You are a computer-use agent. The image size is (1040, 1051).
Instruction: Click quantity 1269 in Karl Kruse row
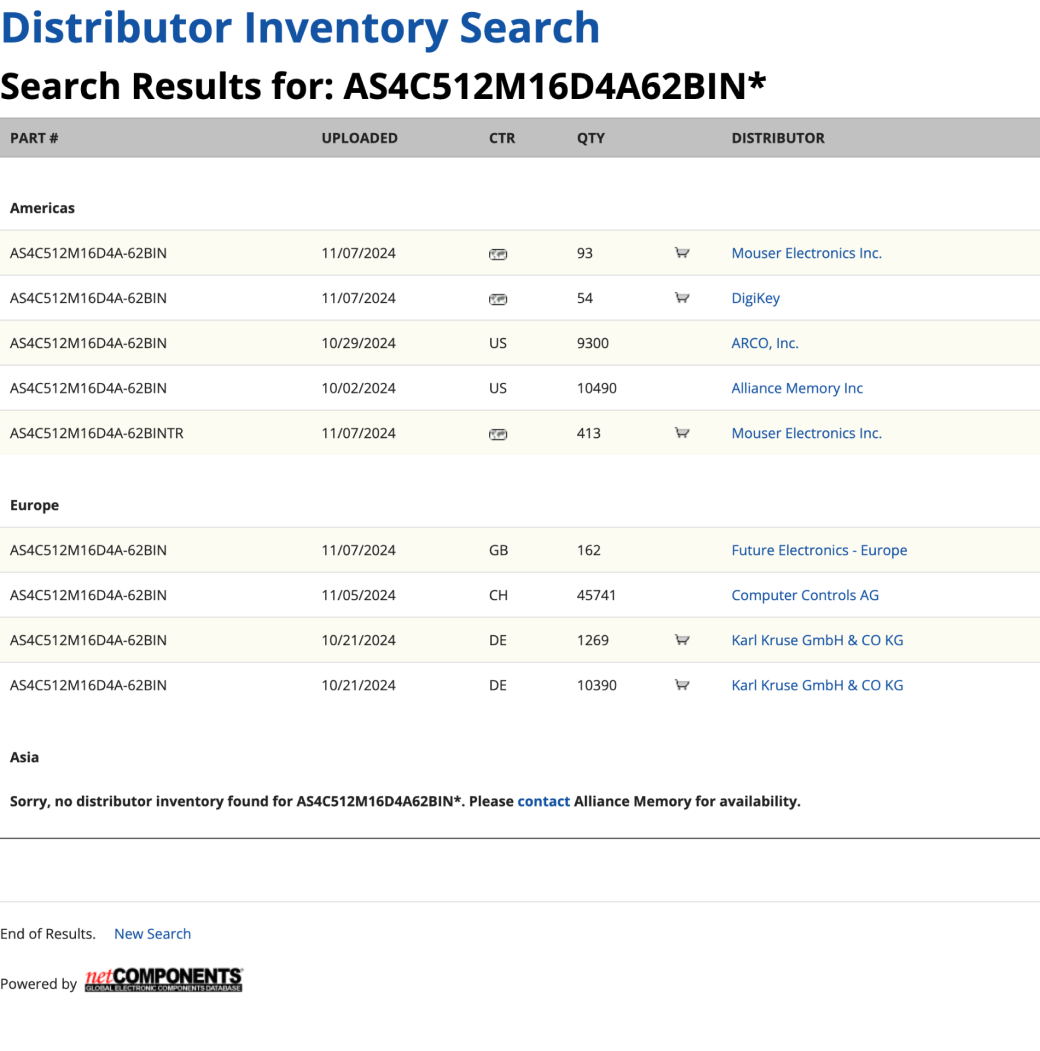click(592, 640)
